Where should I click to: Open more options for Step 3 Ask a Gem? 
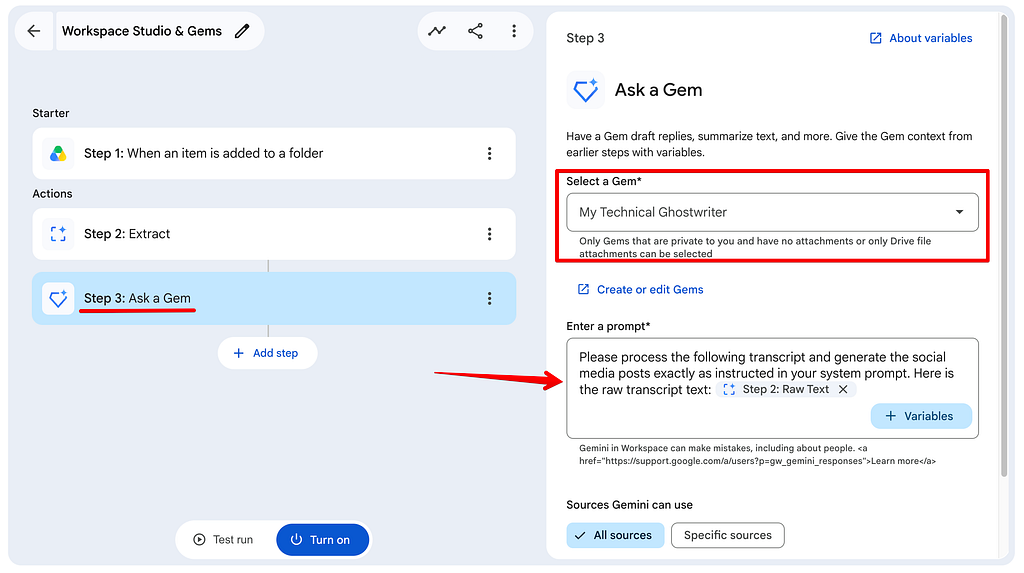click(x=489, y=299)
